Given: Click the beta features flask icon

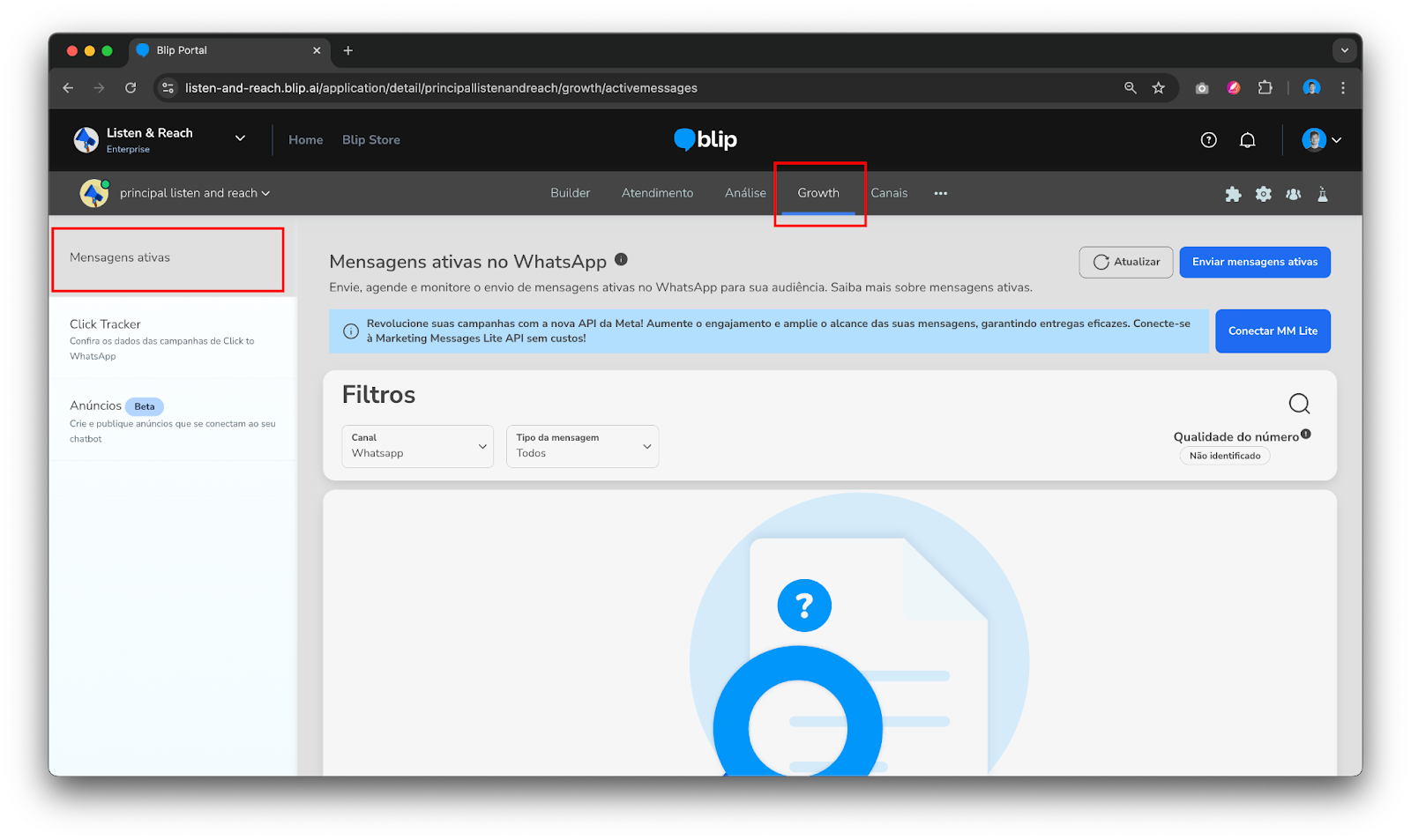Looking at the screenshot, I should 1322,194.
